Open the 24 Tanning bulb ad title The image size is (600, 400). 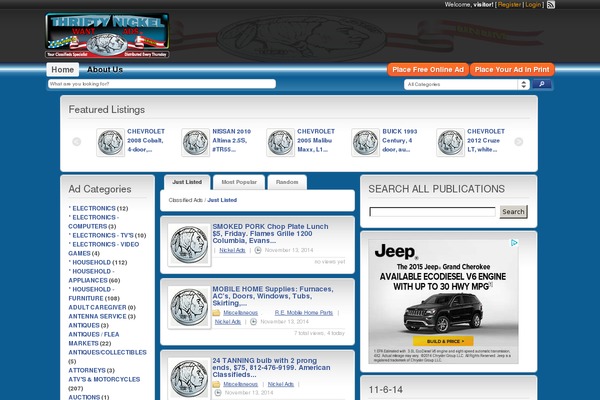[271, 367]
